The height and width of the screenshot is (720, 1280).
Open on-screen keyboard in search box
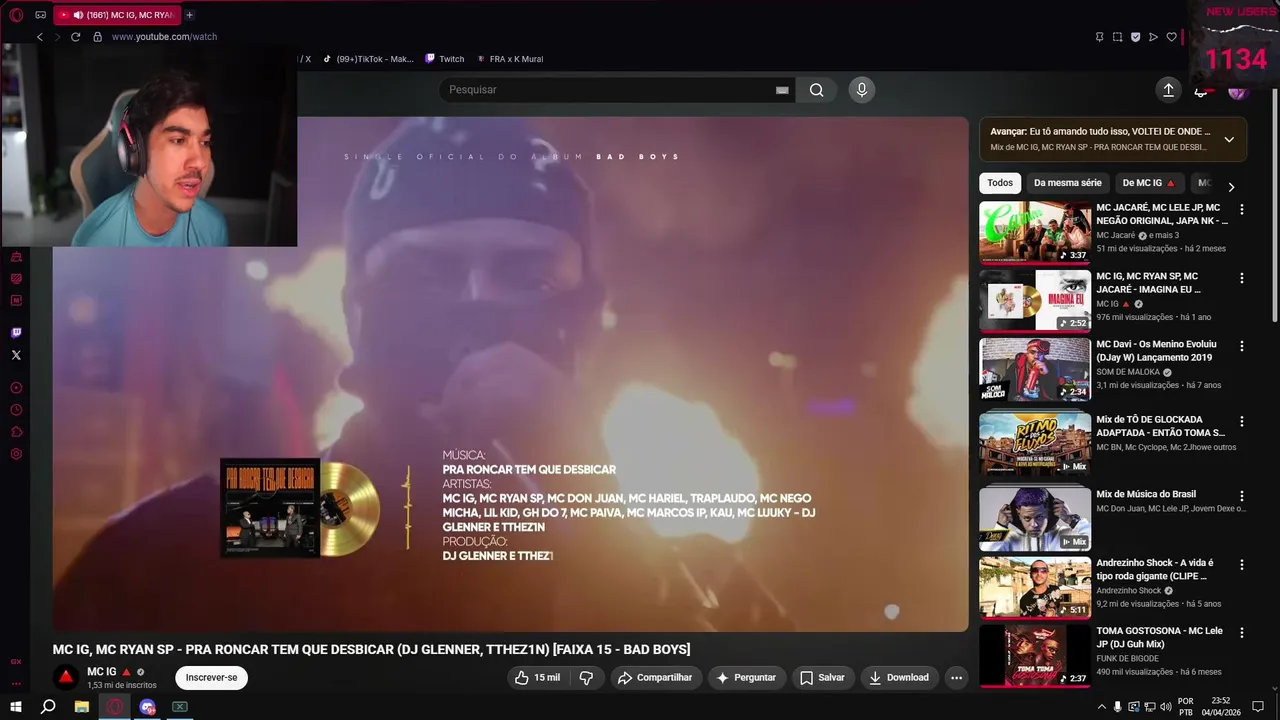pyautogui.click(x=782, y=90)
